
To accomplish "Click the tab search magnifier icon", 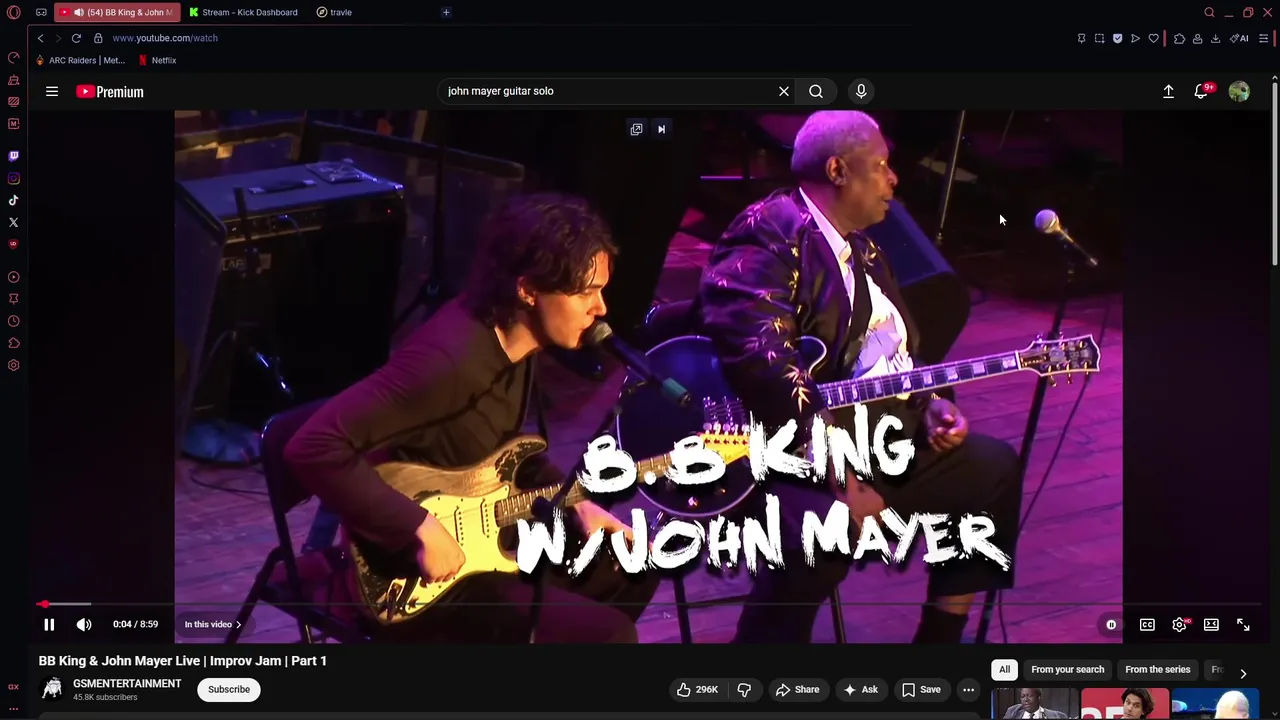I will (1209, 12).
